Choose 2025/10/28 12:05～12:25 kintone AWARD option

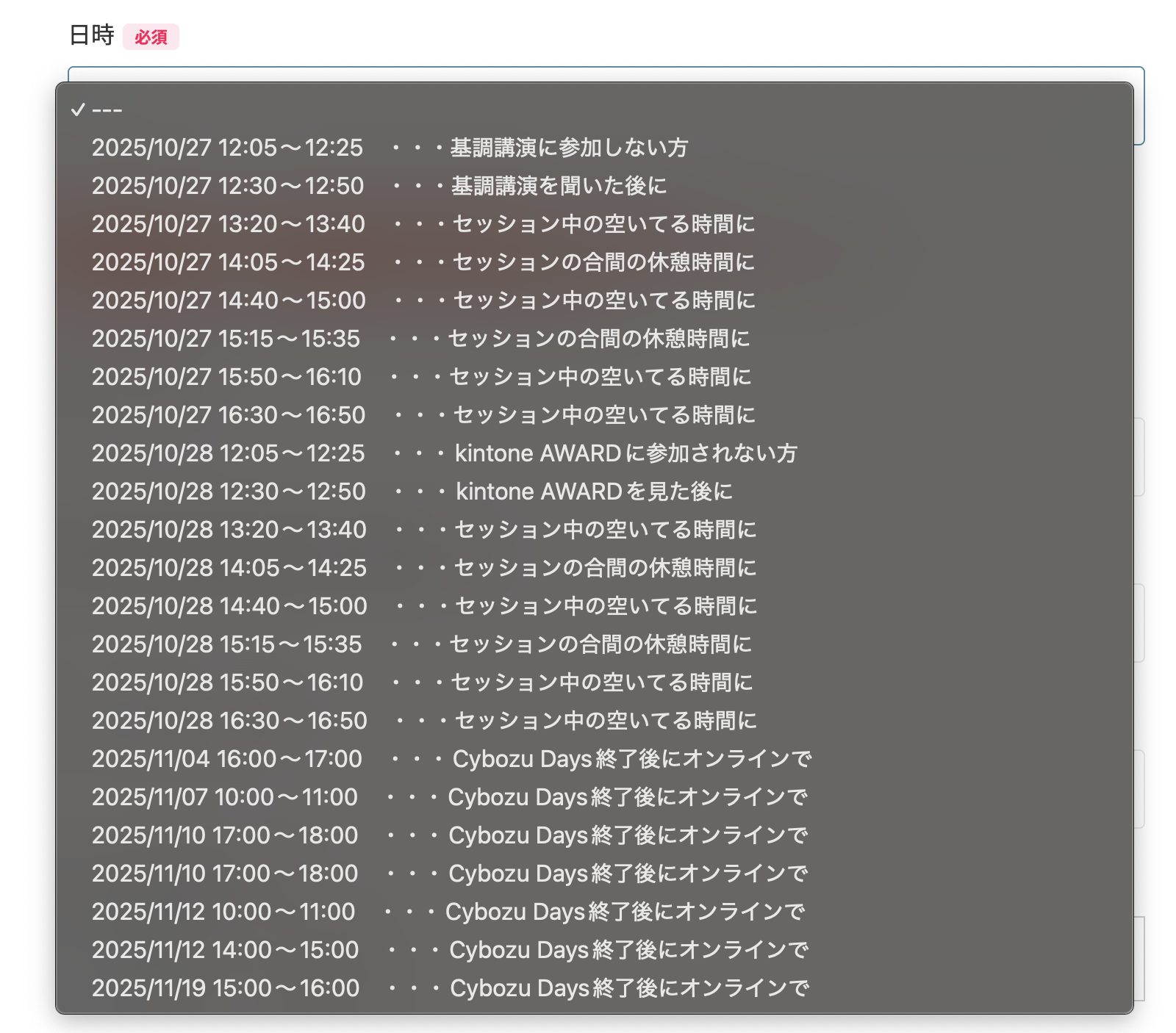pos(444,453)
